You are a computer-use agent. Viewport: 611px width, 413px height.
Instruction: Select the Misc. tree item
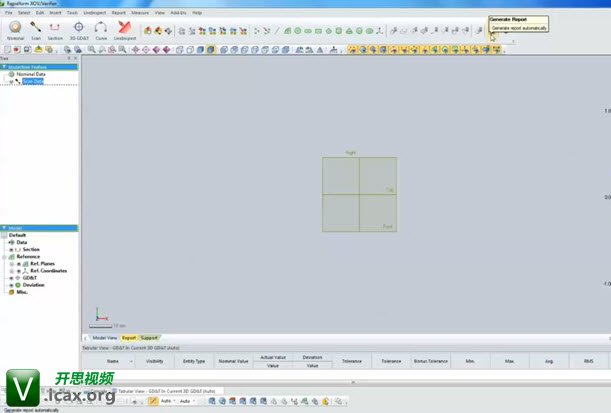(22, 292)
